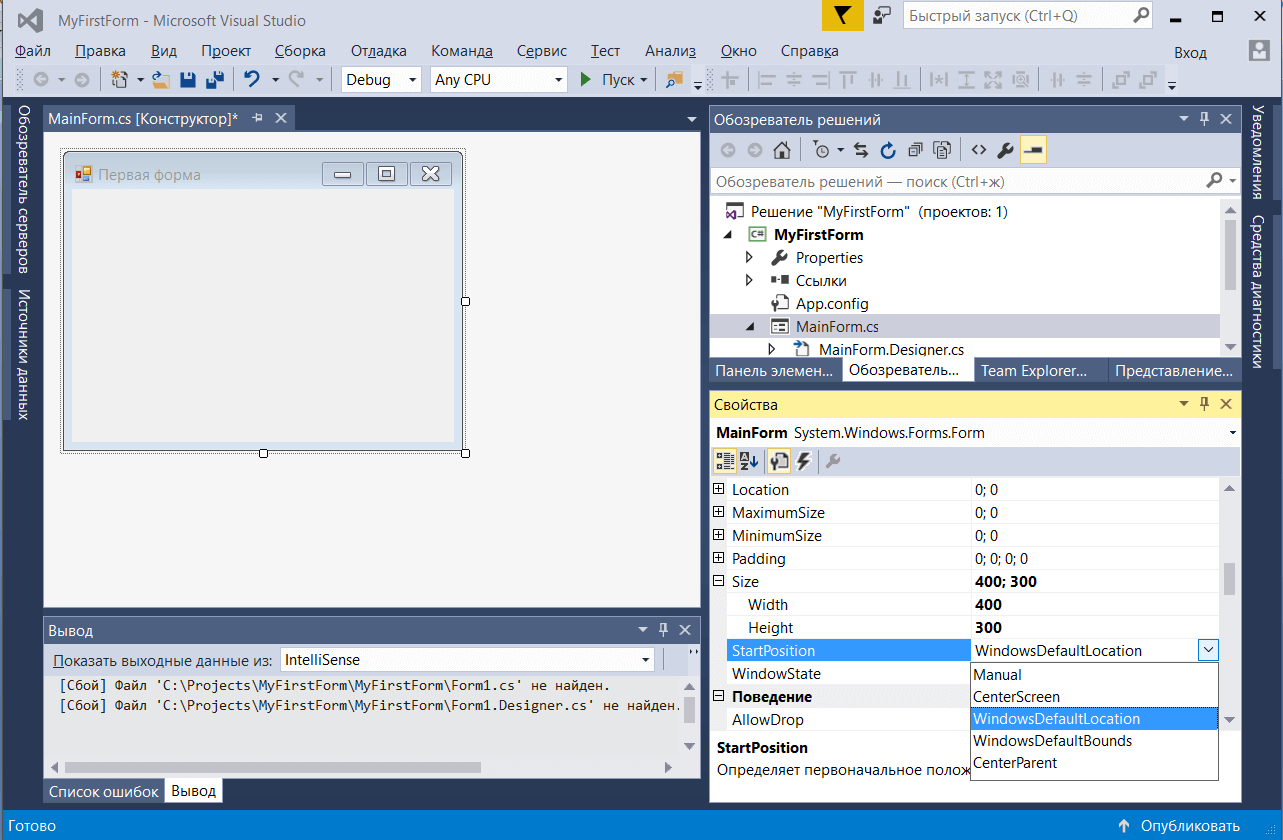Image resolution: width=1283 pixels, height=840 pixels.
Task: Click the Open File folder icon
Action: (x=160, y=80)
